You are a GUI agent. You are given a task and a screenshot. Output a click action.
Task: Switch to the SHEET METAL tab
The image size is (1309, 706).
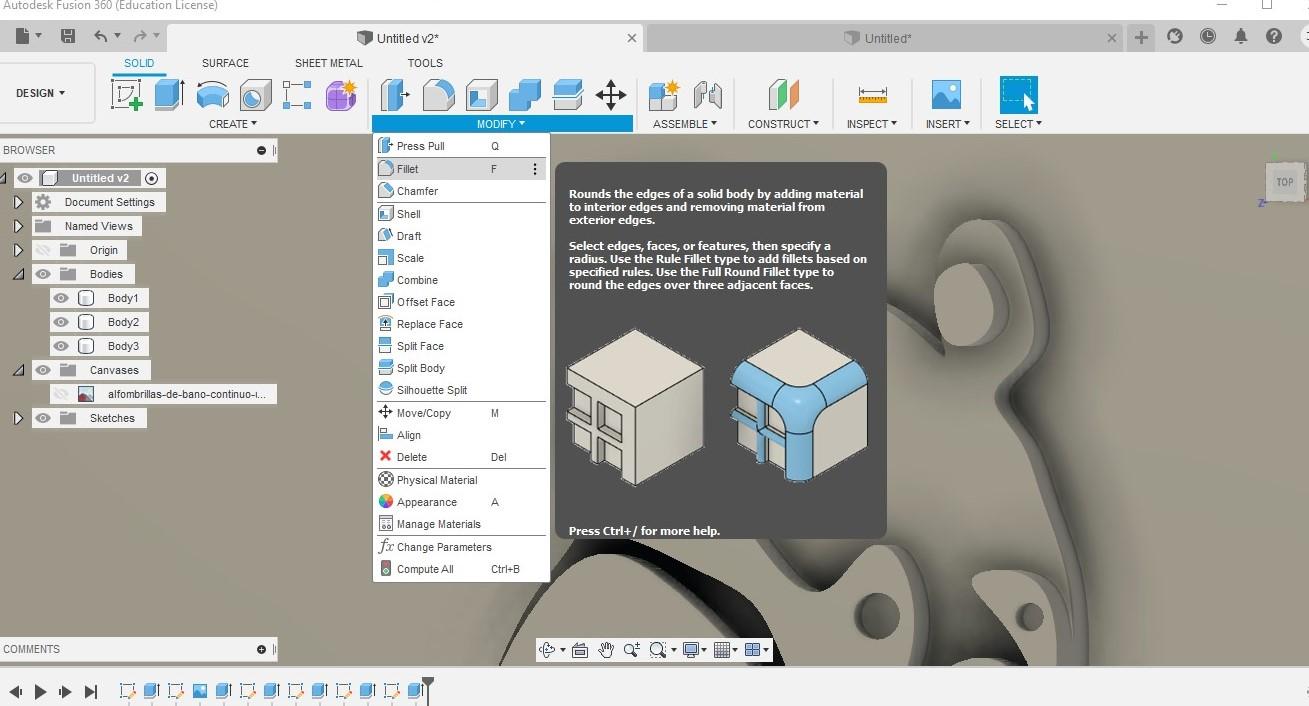coord(328,63)
